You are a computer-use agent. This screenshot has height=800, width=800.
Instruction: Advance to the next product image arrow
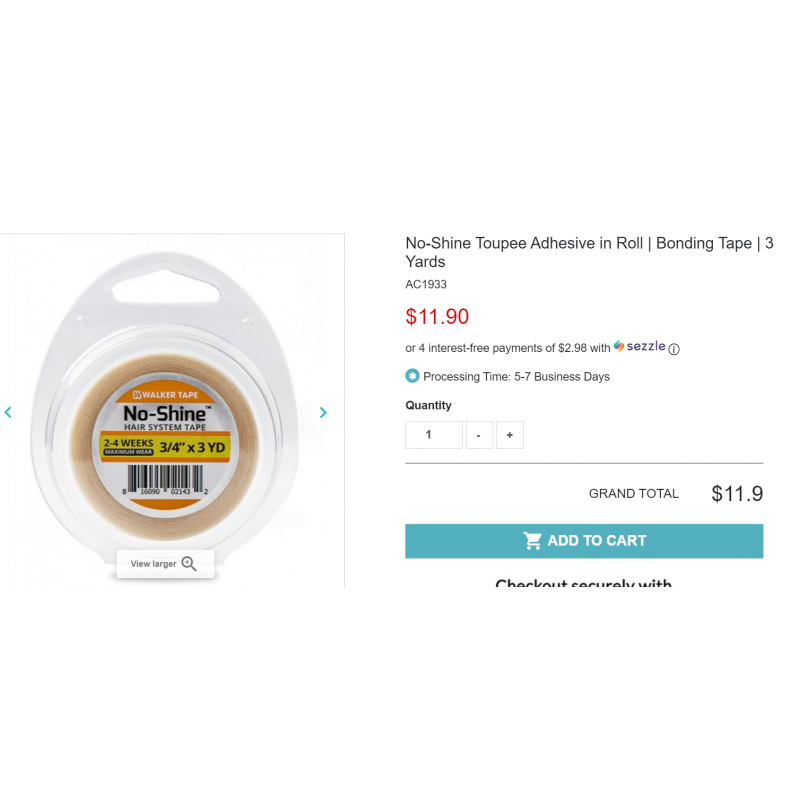click(323, 412)
